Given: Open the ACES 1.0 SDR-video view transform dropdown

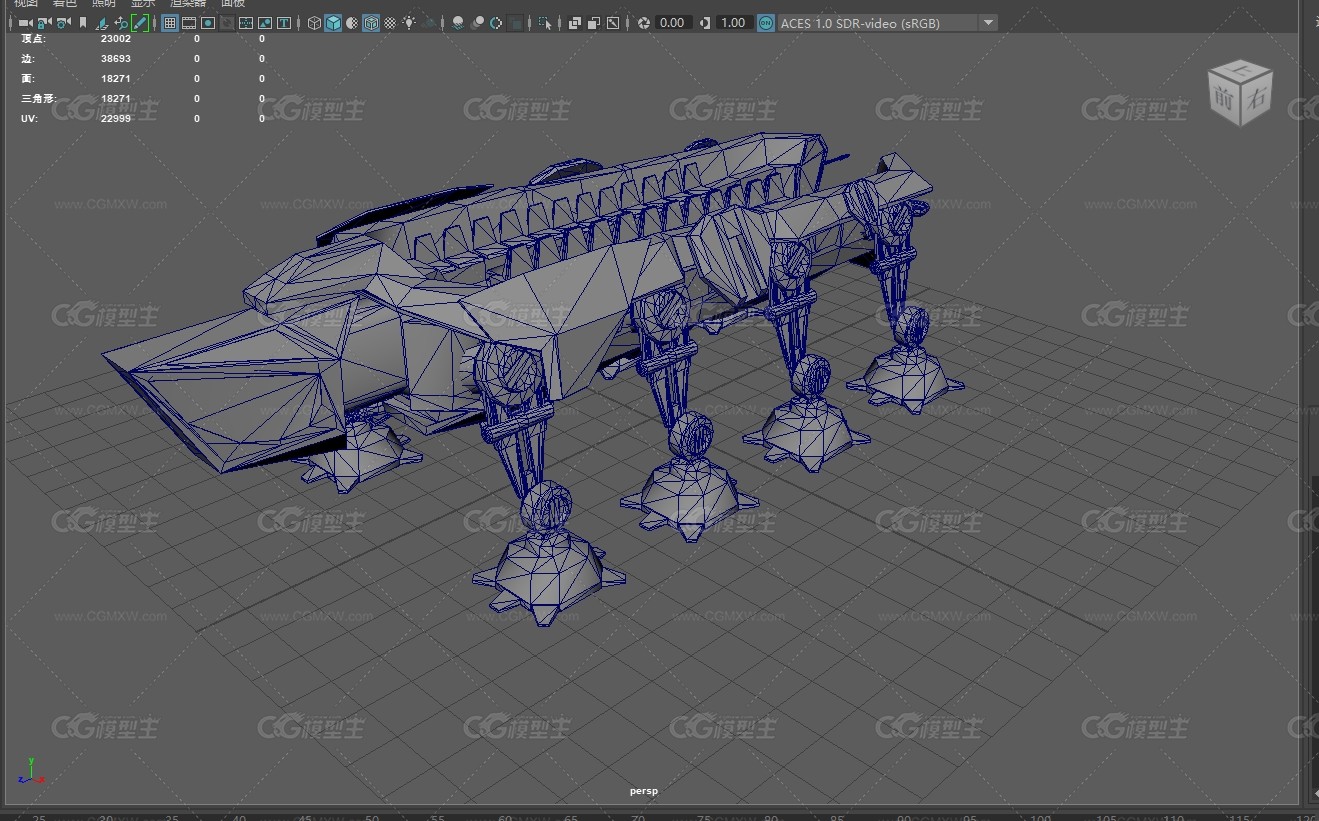Looking at the screenshot, I should point(888,22).
